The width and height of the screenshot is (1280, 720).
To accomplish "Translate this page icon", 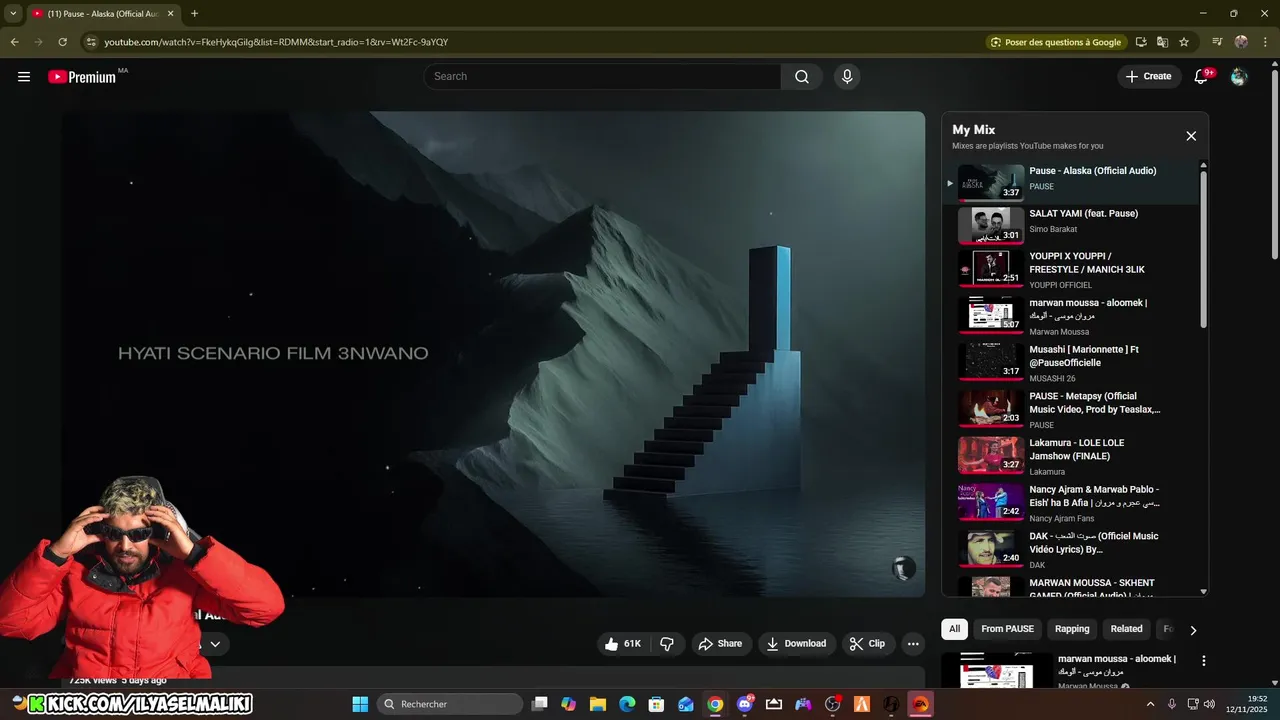I will pyautogui.click(x=1162, y=42).
